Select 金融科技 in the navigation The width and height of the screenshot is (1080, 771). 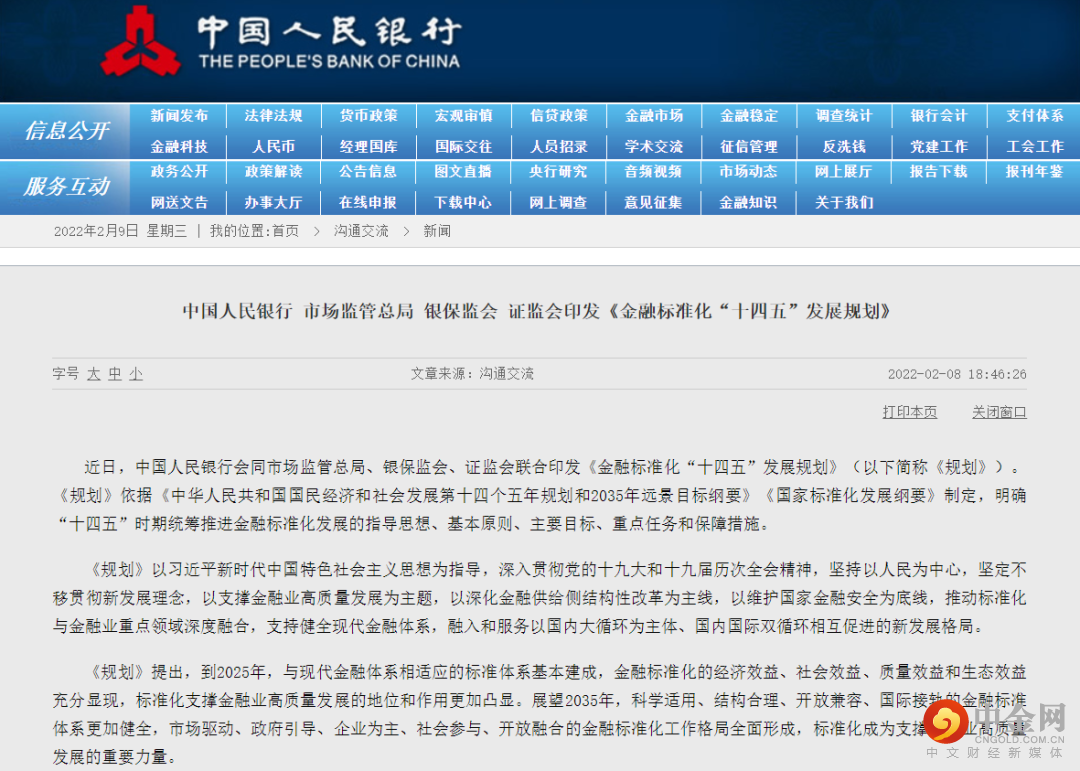click(x=179, y=147)
